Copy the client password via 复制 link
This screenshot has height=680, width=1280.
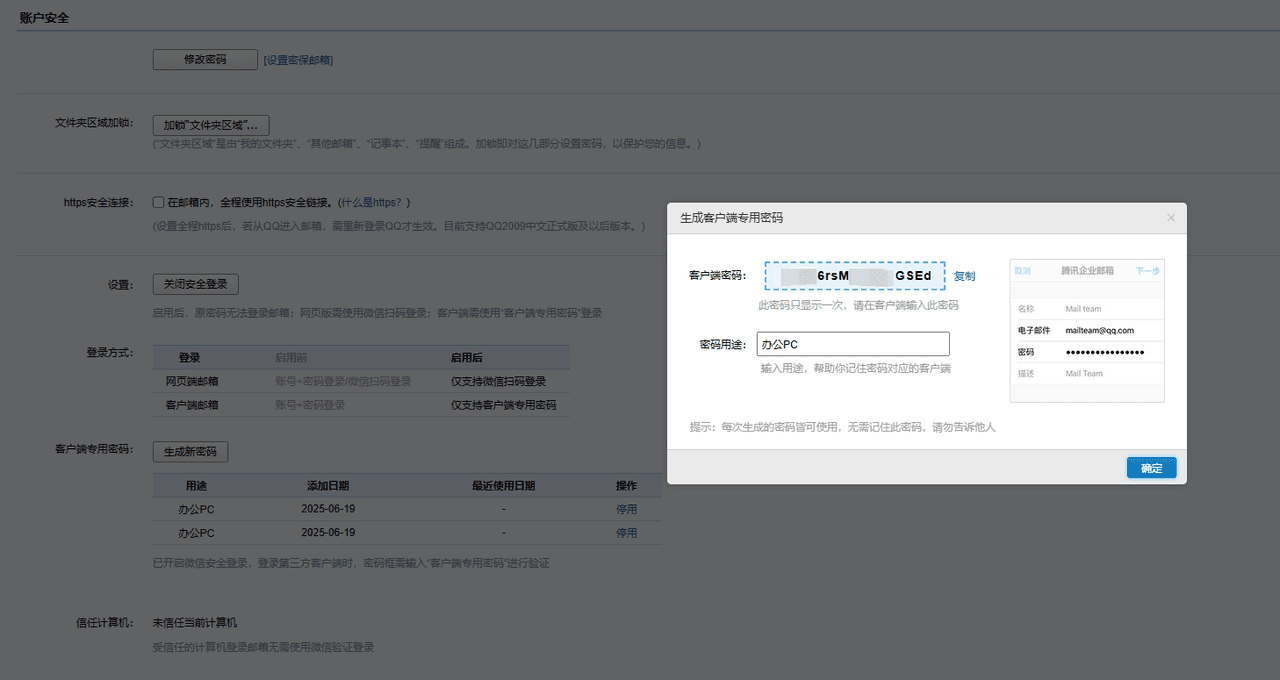tap(964, 276)
